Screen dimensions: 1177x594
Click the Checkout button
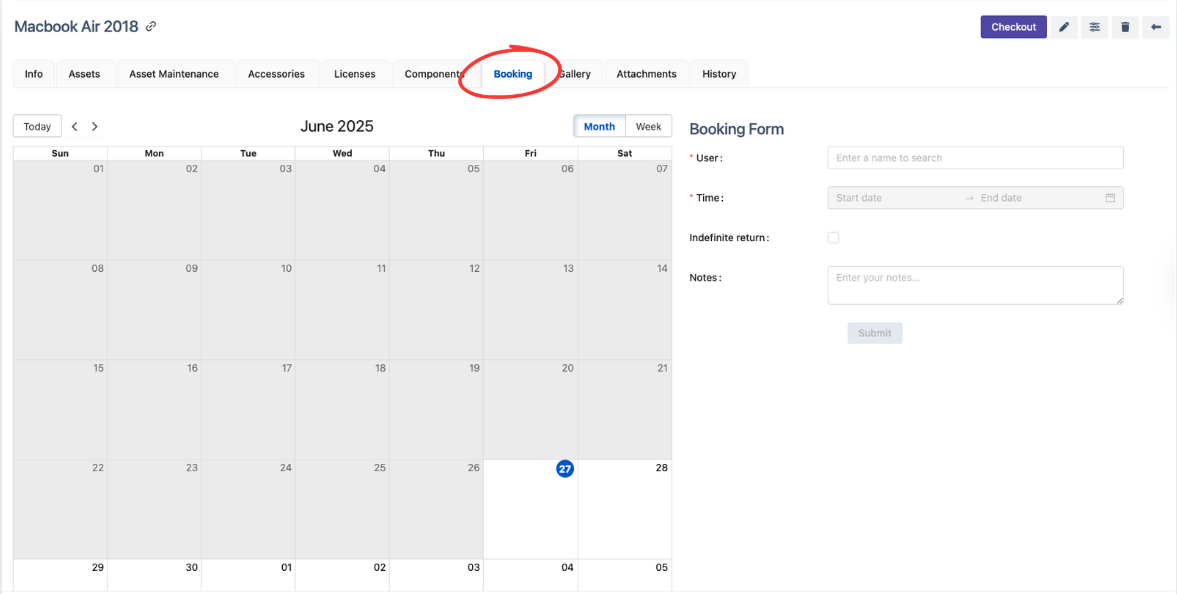pos(1013,27)
